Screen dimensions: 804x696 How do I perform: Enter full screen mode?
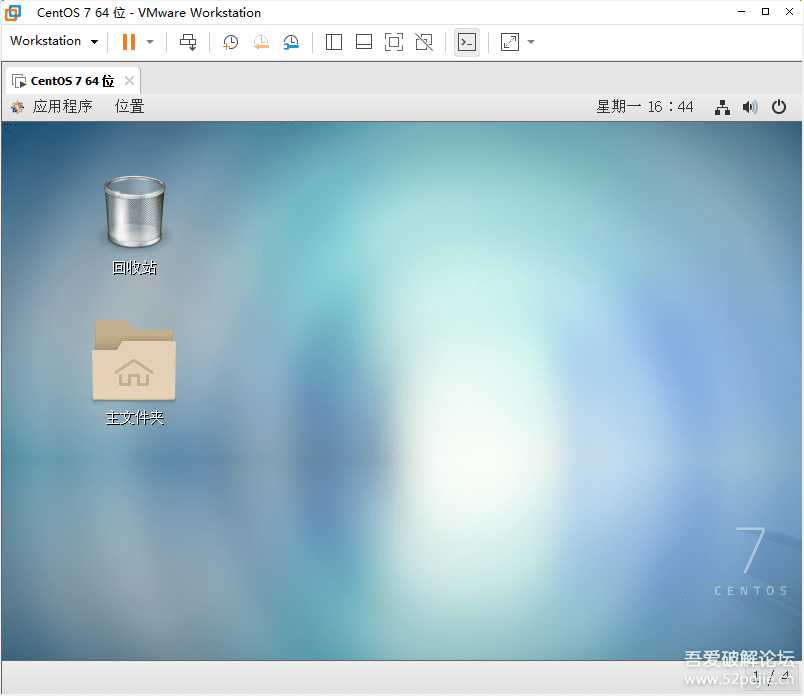[x=394, y=42]
